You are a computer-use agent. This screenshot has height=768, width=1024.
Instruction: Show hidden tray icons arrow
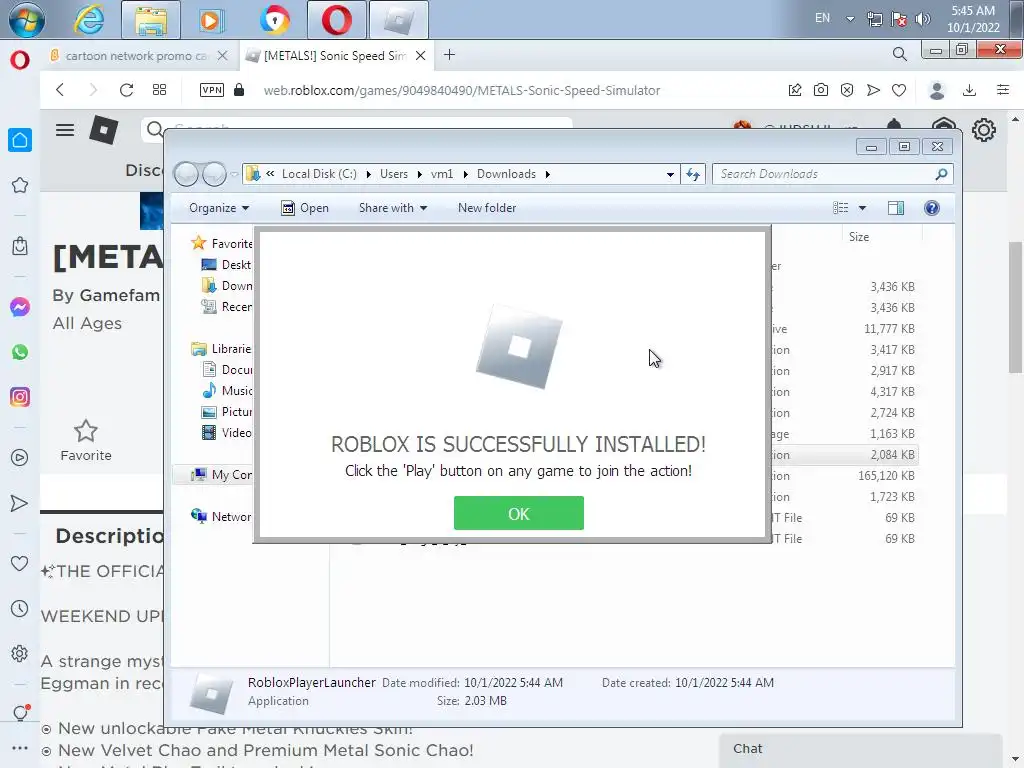click(x=850, y=19)
